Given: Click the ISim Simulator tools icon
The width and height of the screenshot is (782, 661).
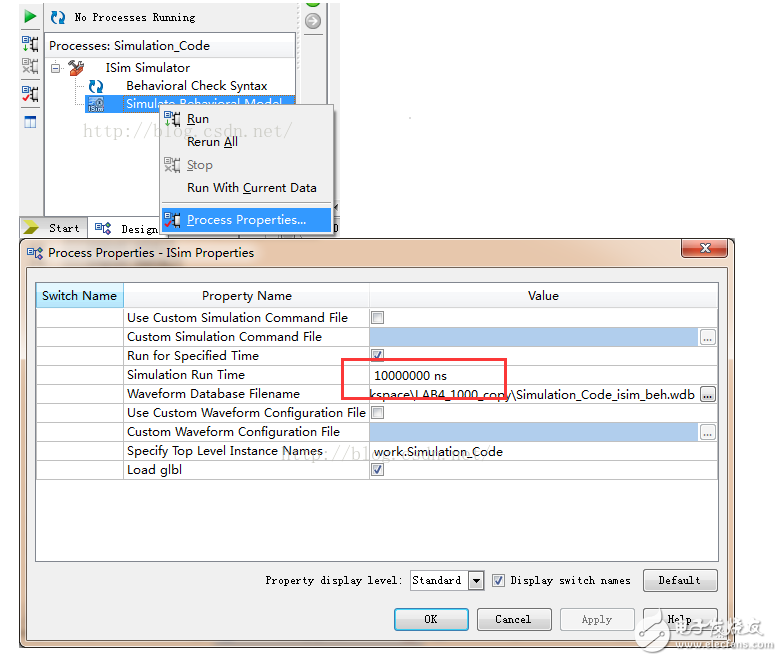Looking at the screenshot, I should [x=76, y=68].
